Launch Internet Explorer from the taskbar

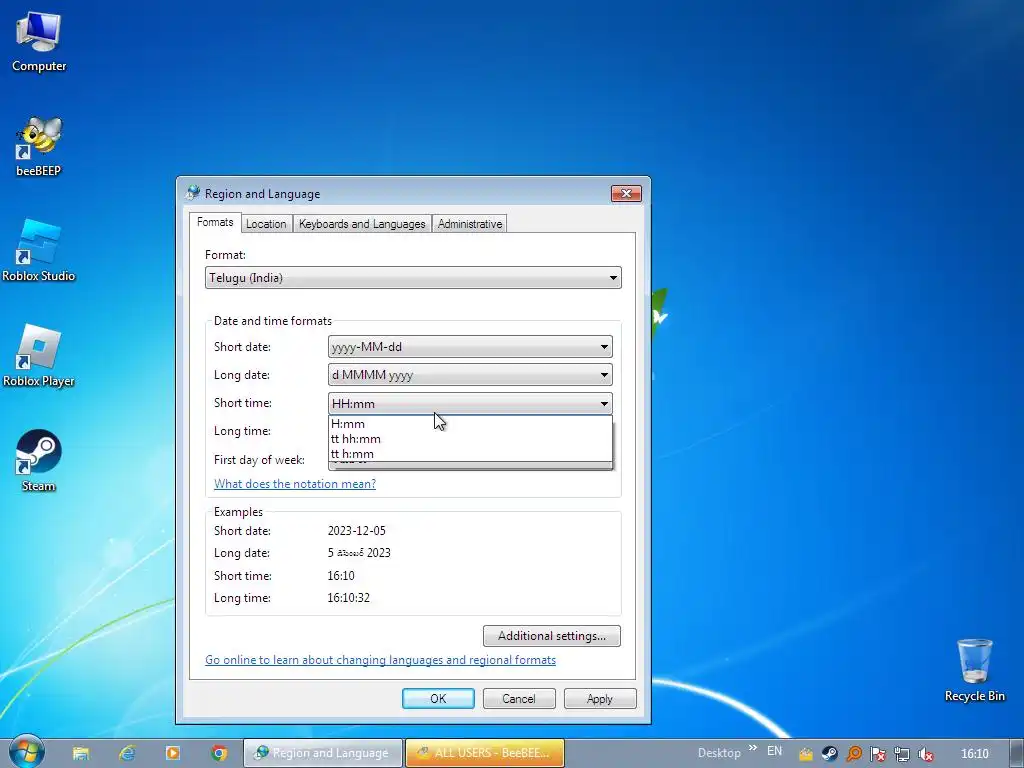tap(127, 753)
